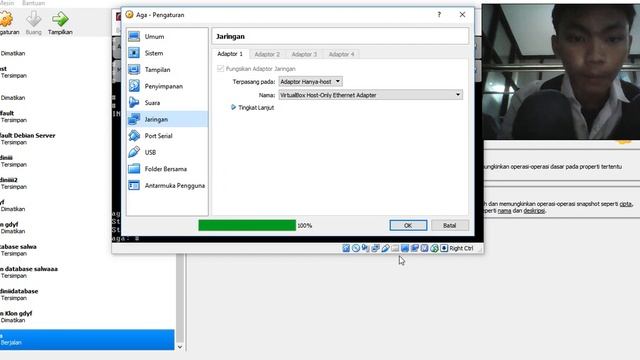Click the mouse integration status icon
The height and width of the screenshot is (360, 640).
pos(434,248)
